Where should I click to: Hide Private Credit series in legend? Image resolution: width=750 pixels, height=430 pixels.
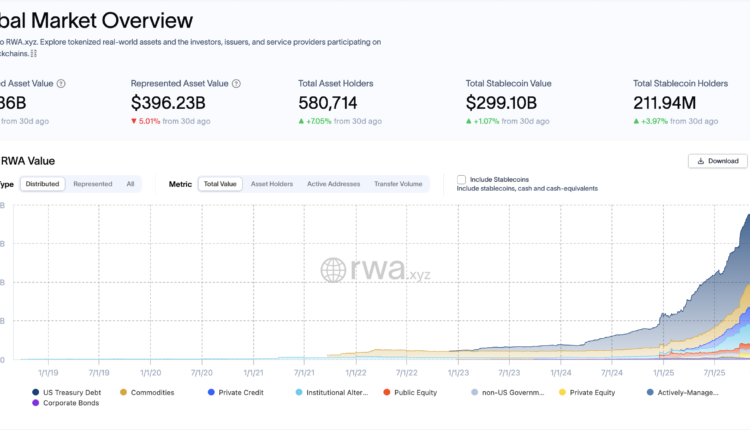pyautogui.click(x=235, y=392)
